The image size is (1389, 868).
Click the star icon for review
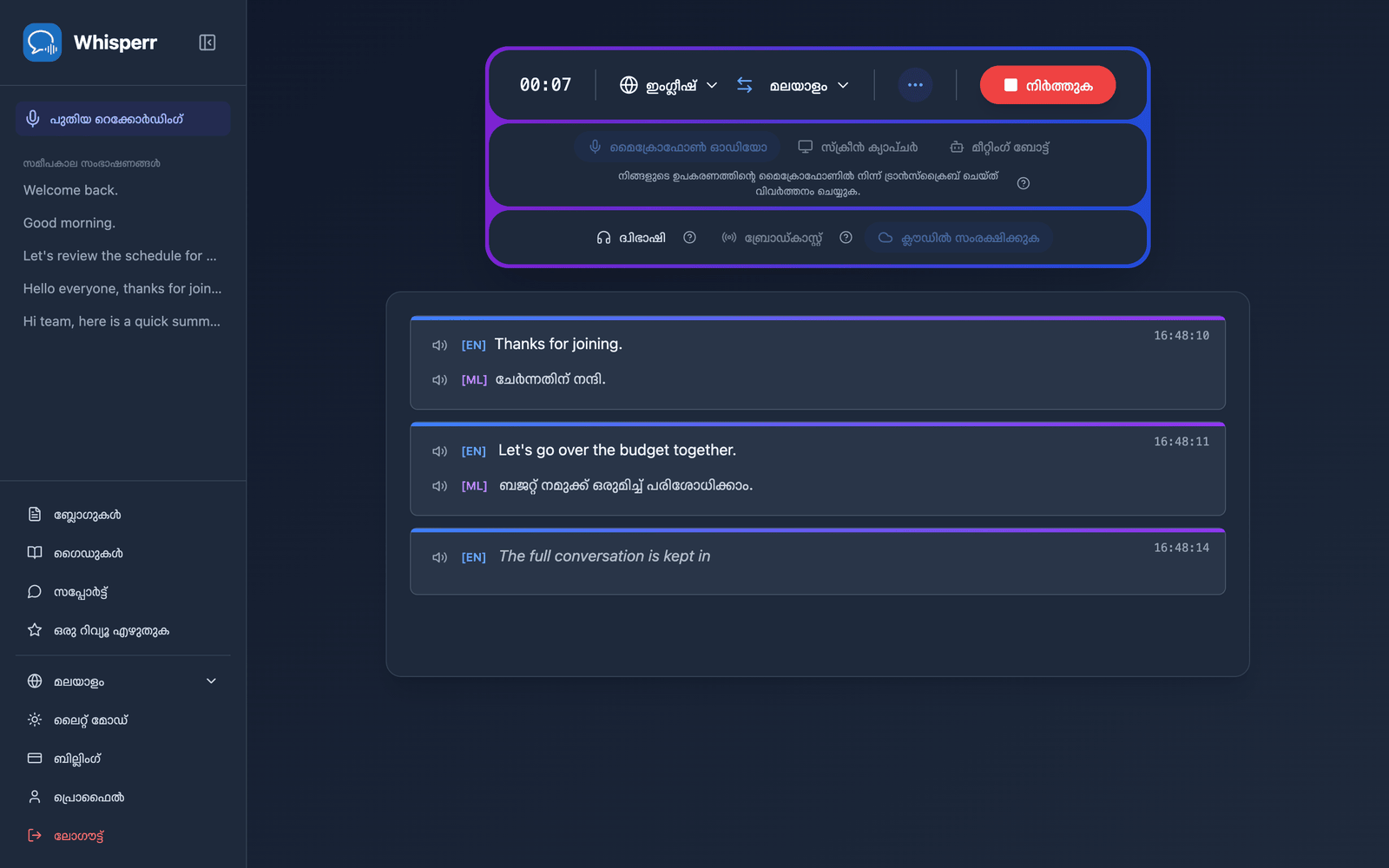coord(35,630)
